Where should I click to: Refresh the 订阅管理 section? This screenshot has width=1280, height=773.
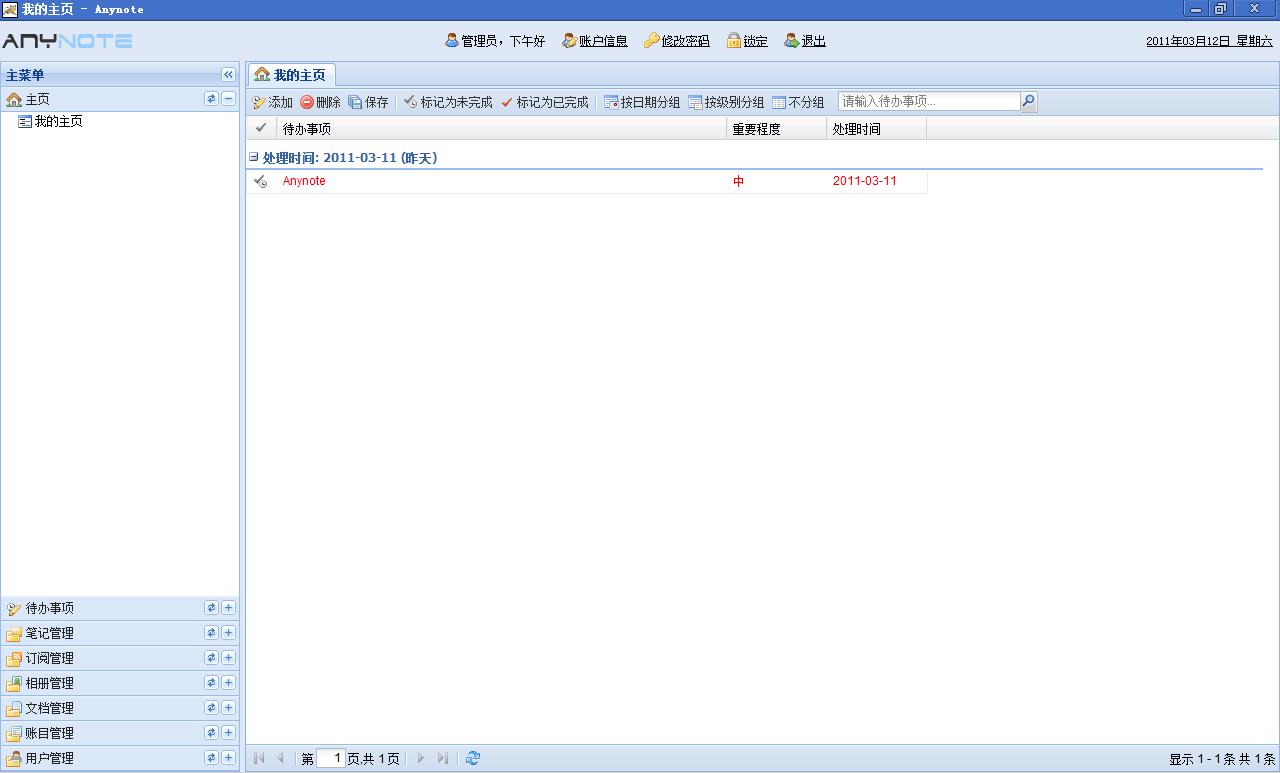(x=211, y=657)
